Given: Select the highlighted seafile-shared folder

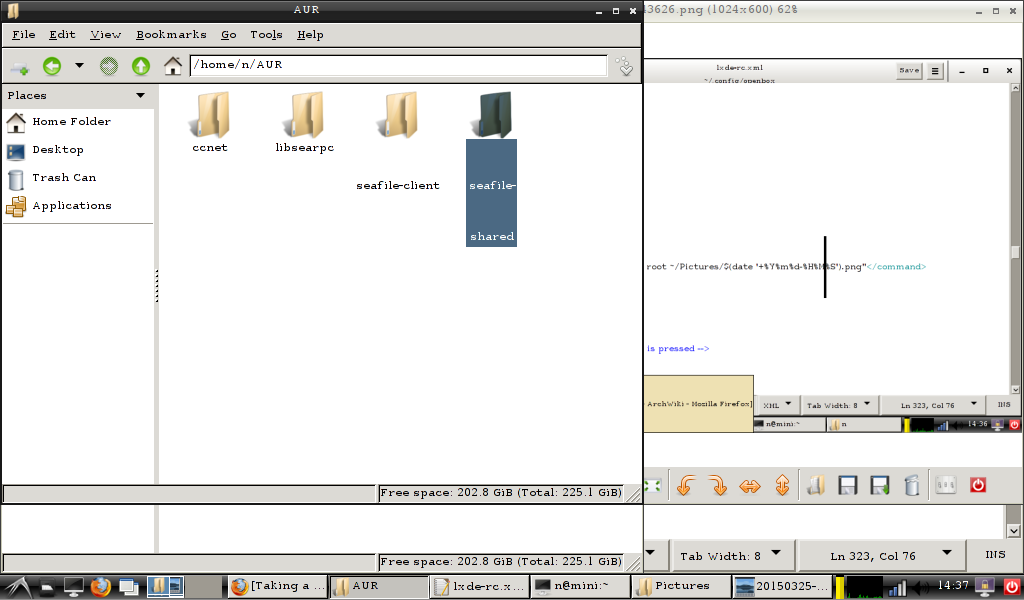Looking at the screenshot, I should (x=492, y=168).
